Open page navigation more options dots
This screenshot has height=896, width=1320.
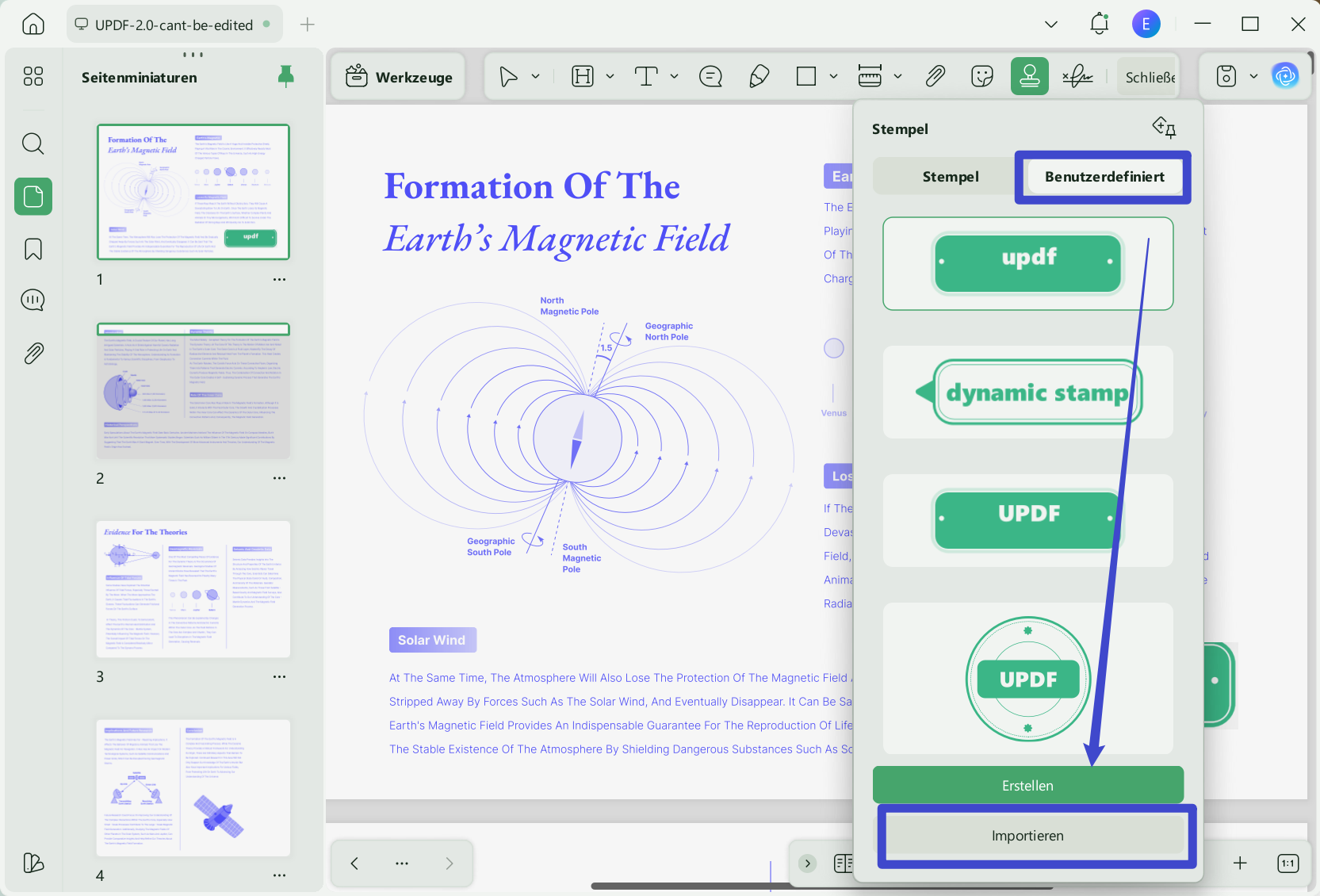pos(402,863)
